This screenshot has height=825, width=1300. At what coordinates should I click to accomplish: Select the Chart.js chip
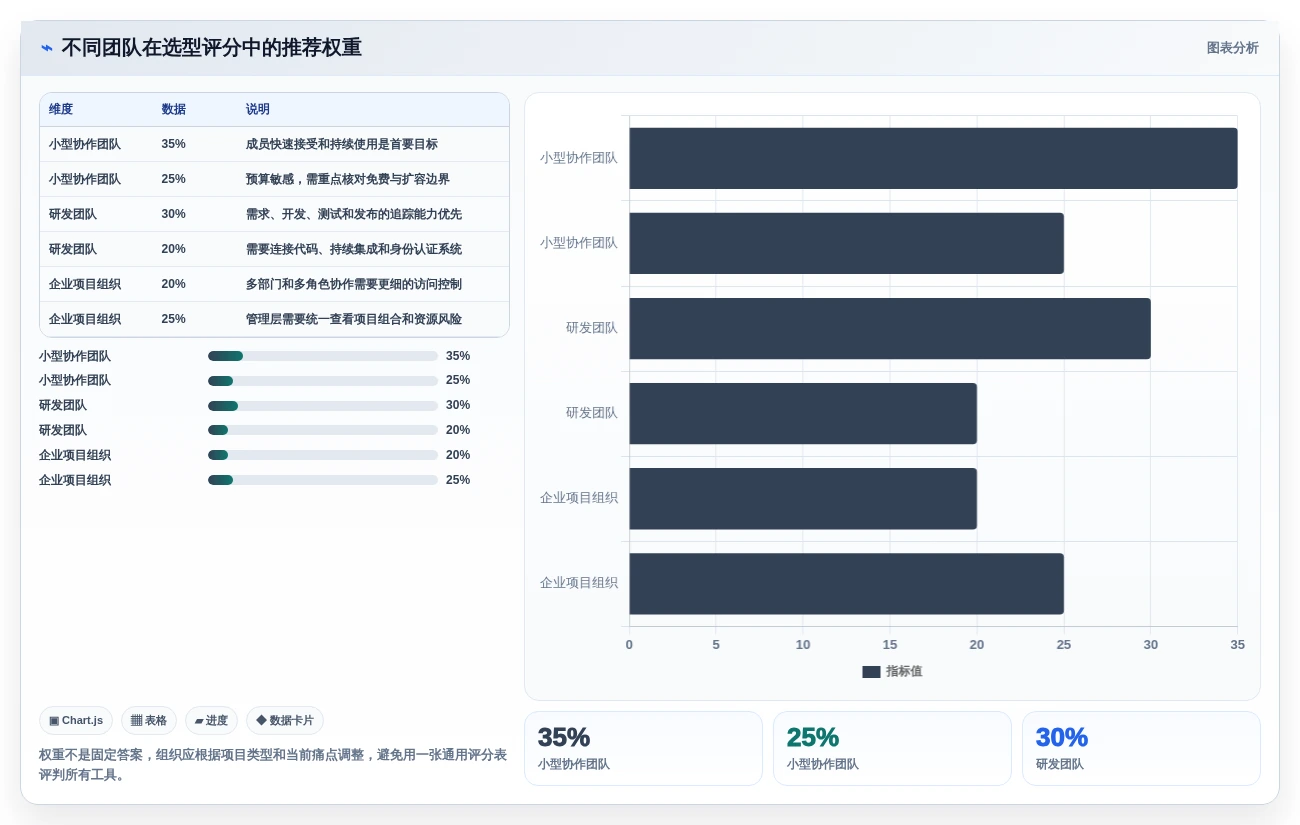tap(76, 720)
